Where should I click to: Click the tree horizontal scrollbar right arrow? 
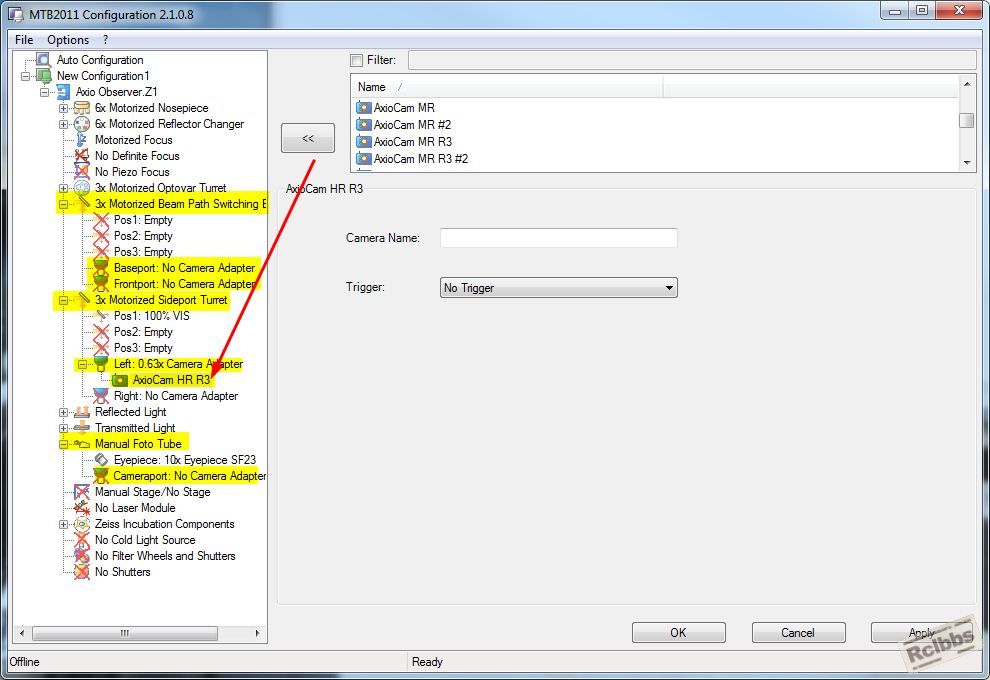click(x=257, y=633)
